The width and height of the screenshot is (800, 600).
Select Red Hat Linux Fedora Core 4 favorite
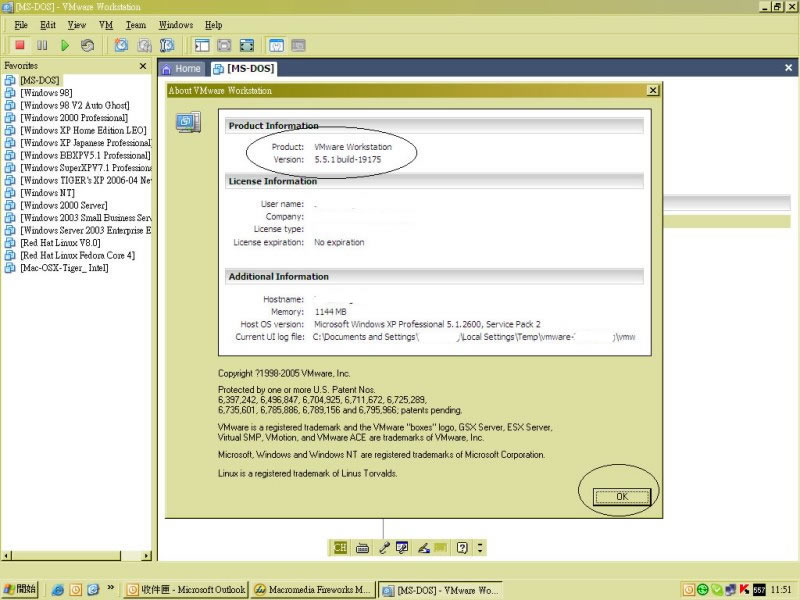77,255
